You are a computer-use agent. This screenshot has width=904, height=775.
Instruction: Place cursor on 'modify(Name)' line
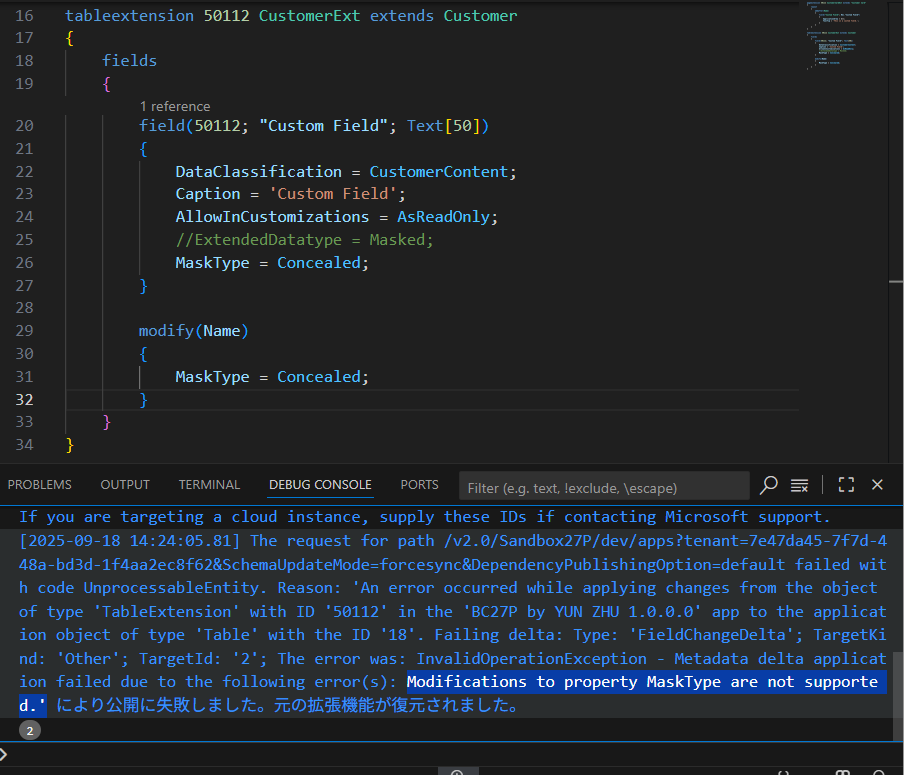pyautogui.click(x=194, y=331)
